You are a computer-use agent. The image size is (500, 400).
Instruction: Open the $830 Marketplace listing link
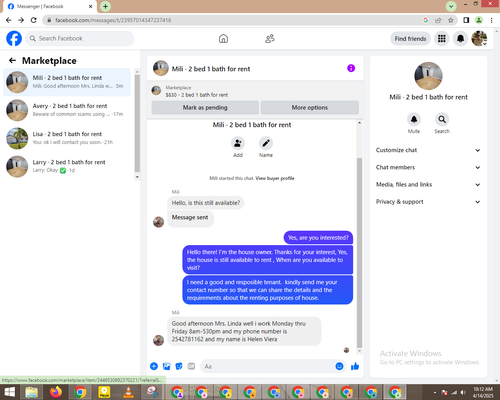197,95
